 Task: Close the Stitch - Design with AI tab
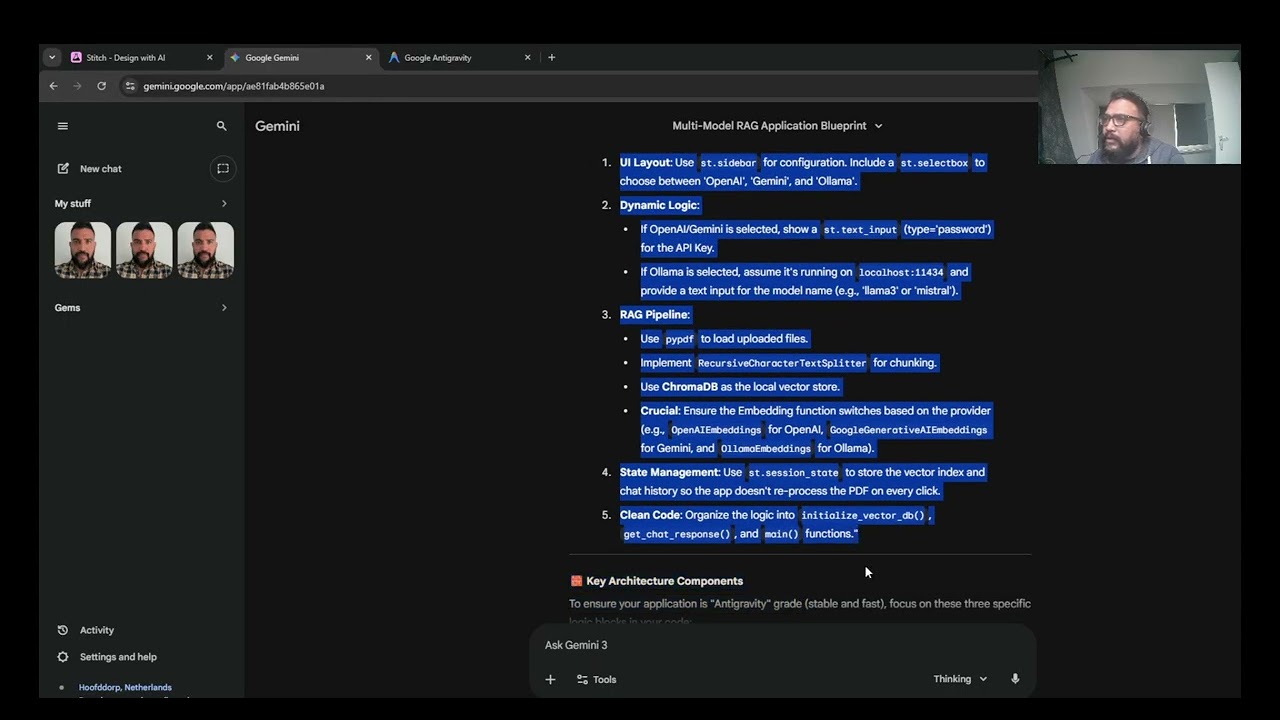(209, 58)
